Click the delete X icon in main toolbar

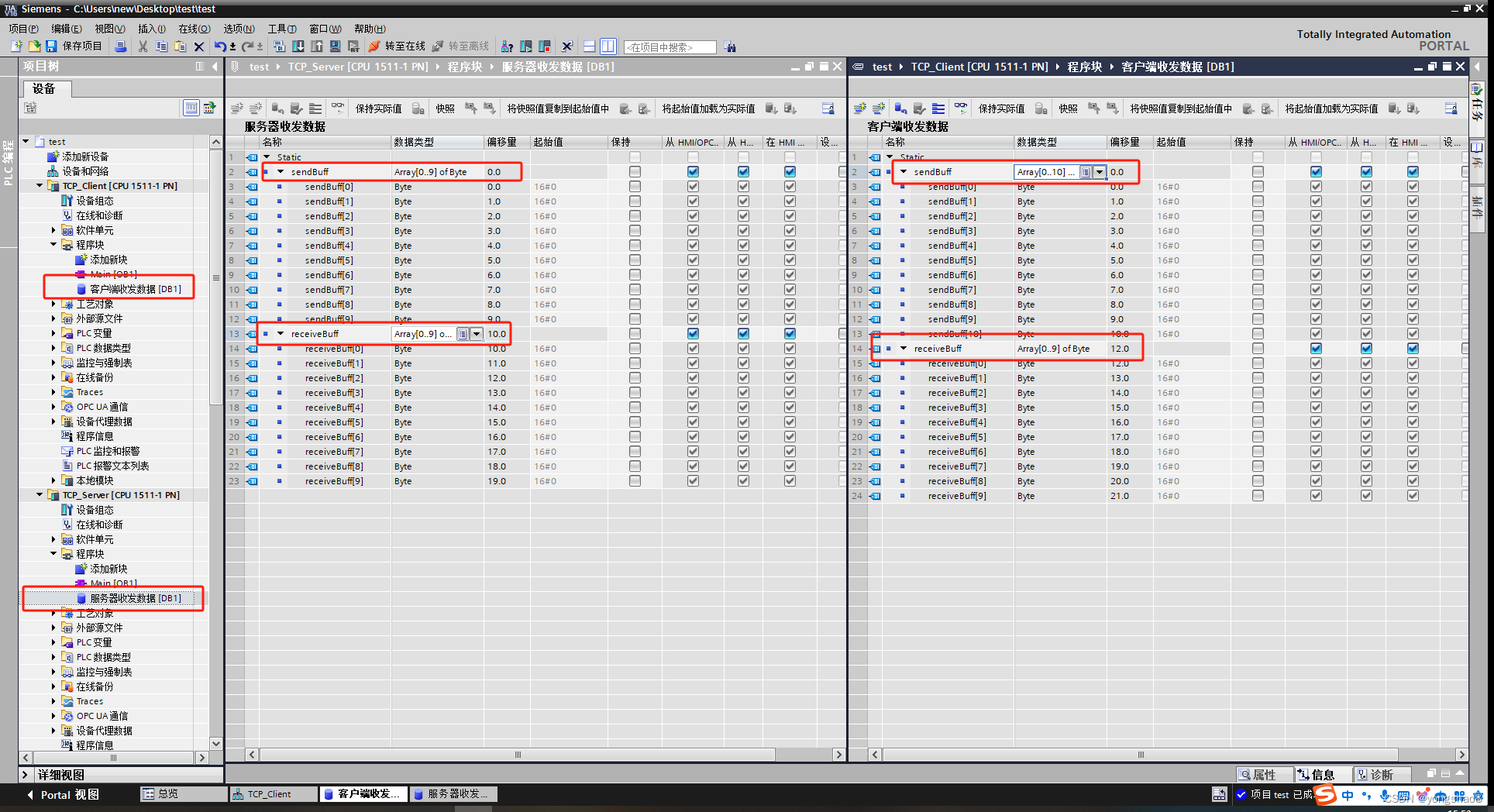pyautogui.click(x=199, y=46)
